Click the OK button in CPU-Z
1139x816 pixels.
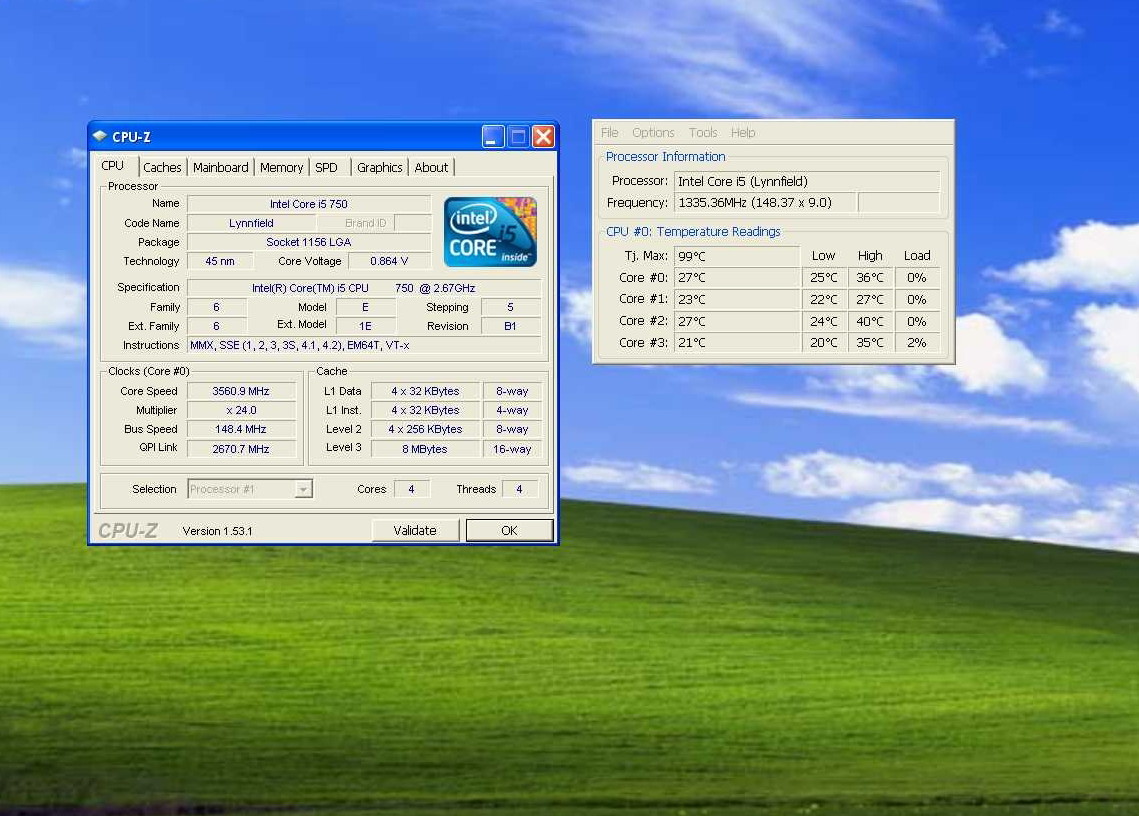[509, 530]
